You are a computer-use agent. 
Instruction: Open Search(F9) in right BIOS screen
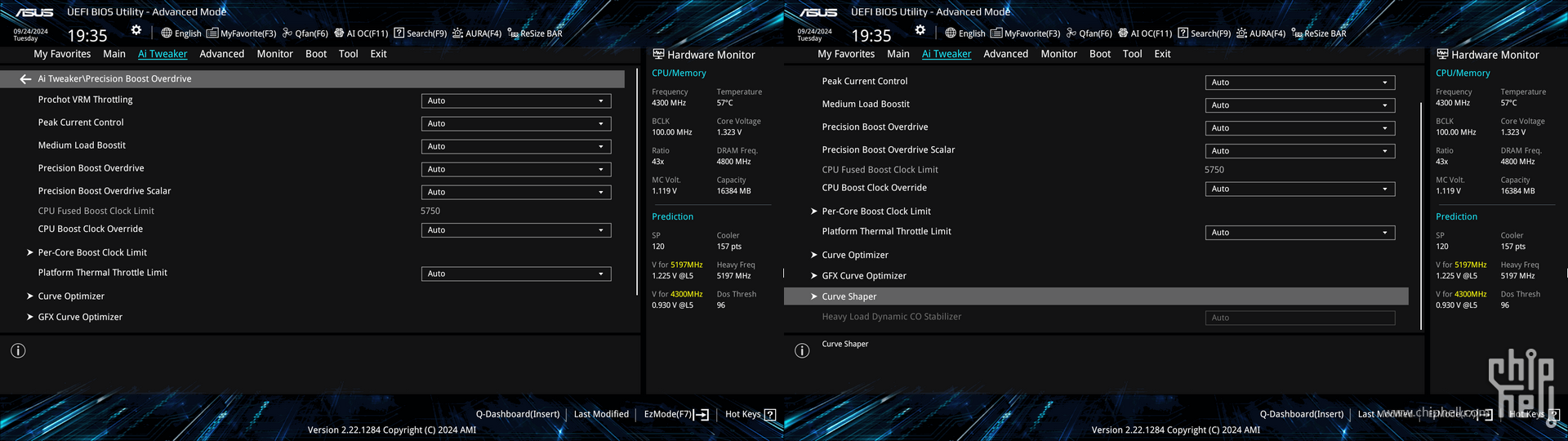[1205, 33]
